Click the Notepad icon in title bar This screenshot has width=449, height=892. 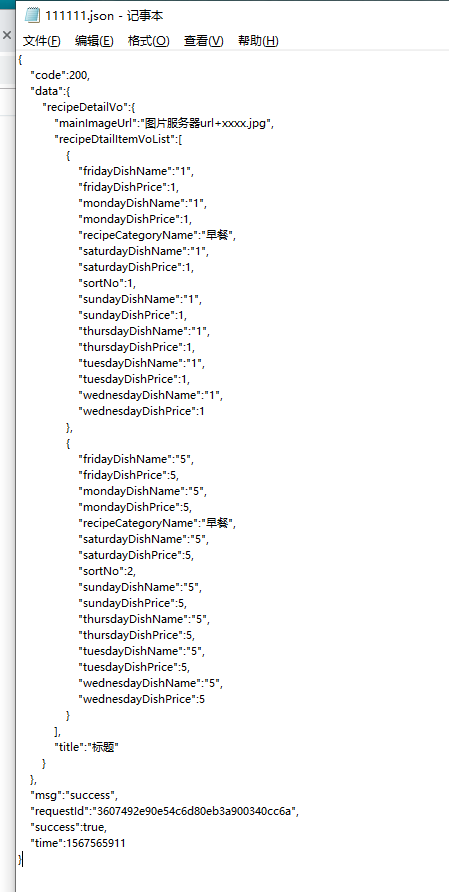tap(32, 15)
